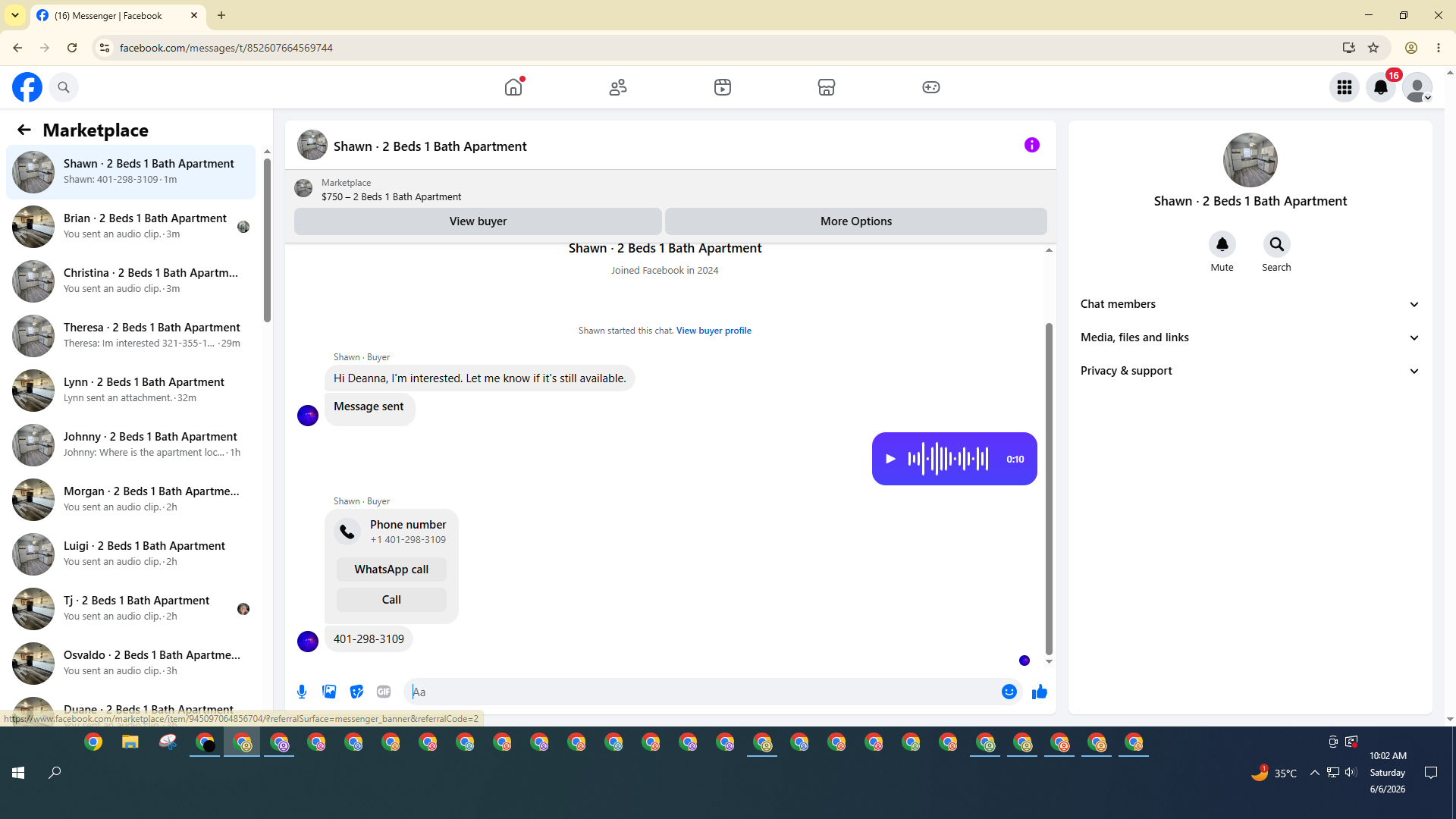Open the Chrome three-dot menu
This screenshot has height=819, width=1456.
click(1439, 48)
